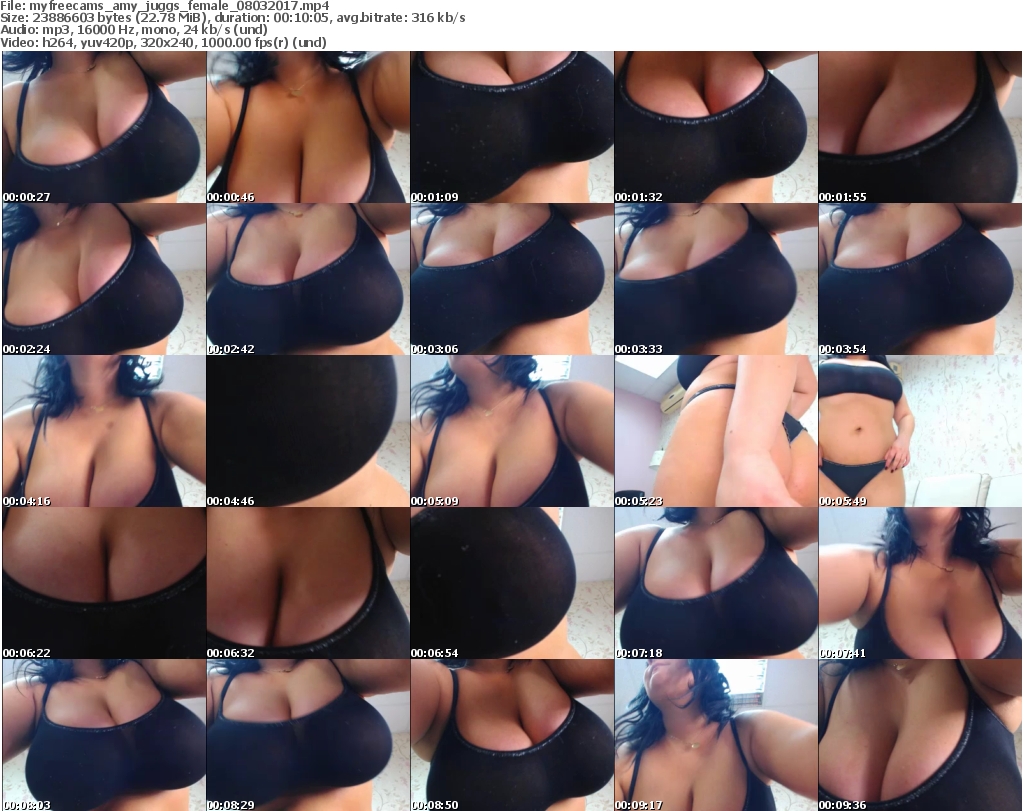Viewport: 1024px width, 811px height.
Task: Pick the frame timestamped 00:05:09
Action: [x=512, y=431]
